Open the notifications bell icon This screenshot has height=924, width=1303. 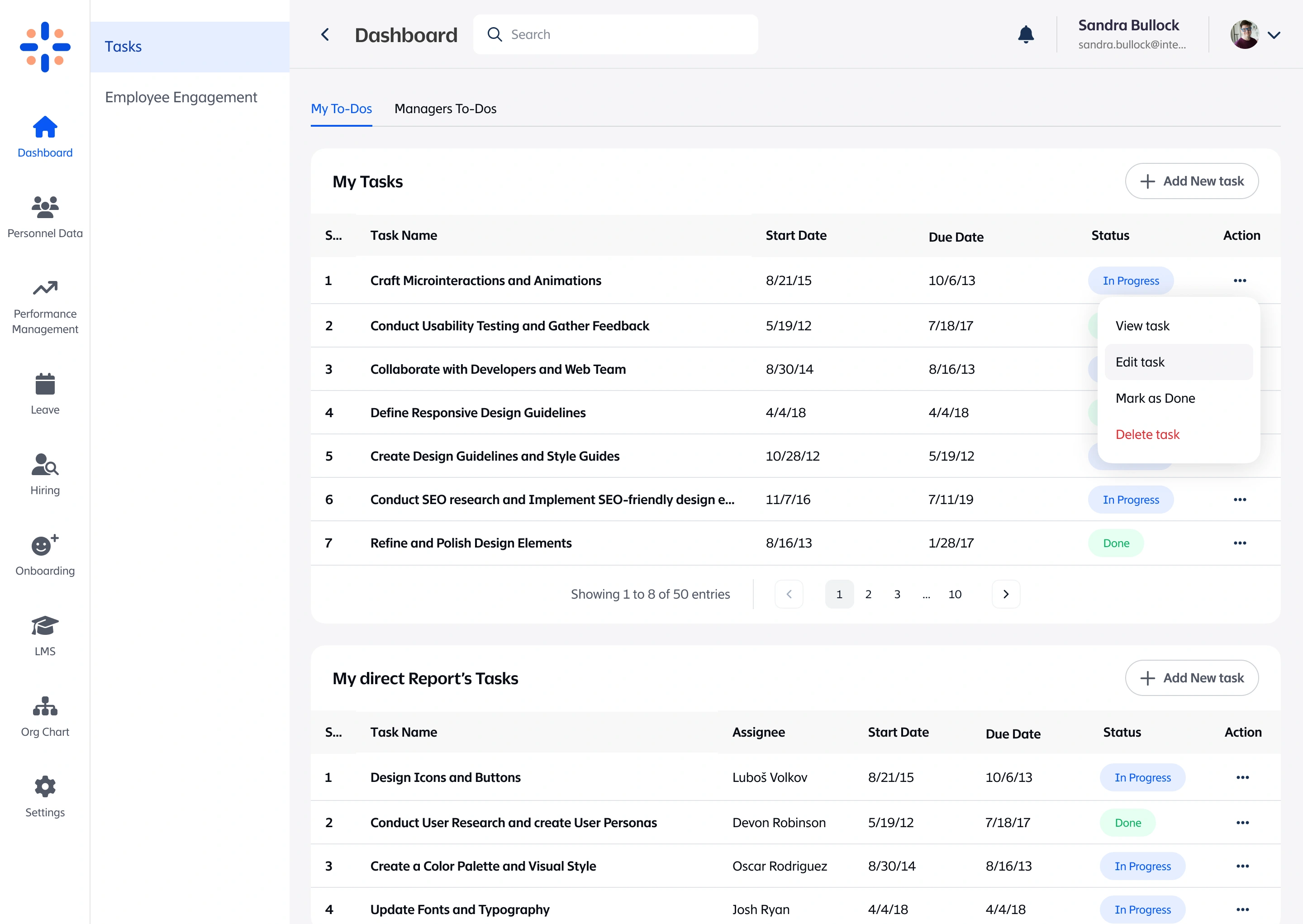point(1026,35)
